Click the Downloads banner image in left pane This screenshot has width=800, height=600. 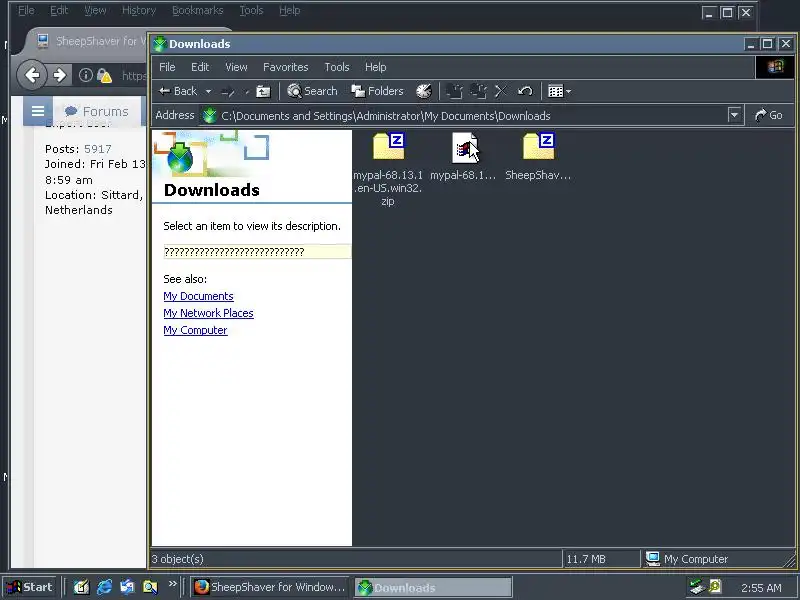coord(211,152)
